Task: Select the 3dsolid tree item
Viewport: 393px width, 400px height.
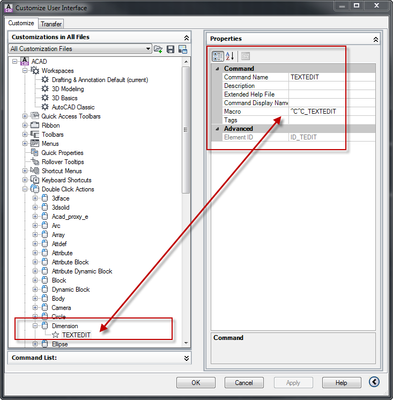Action: click(x=61, y=207)
